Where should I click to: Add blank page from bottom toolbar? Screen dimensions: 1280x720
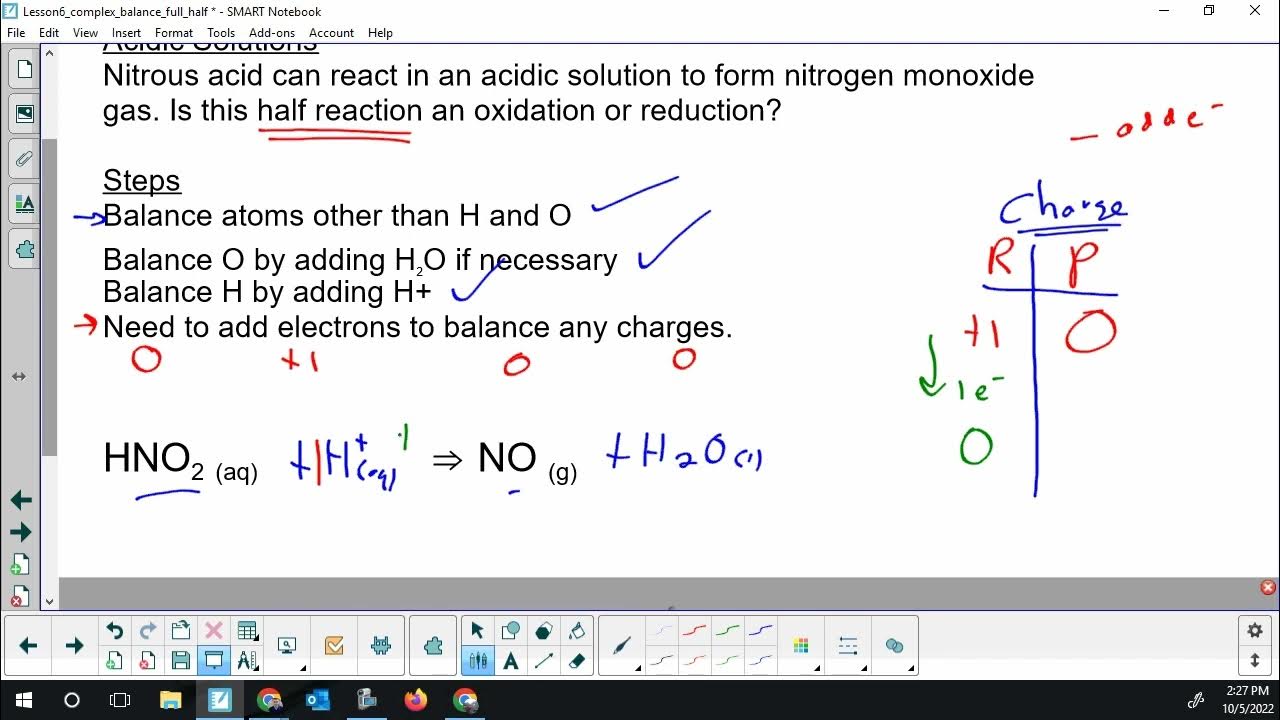click(114, 661)
